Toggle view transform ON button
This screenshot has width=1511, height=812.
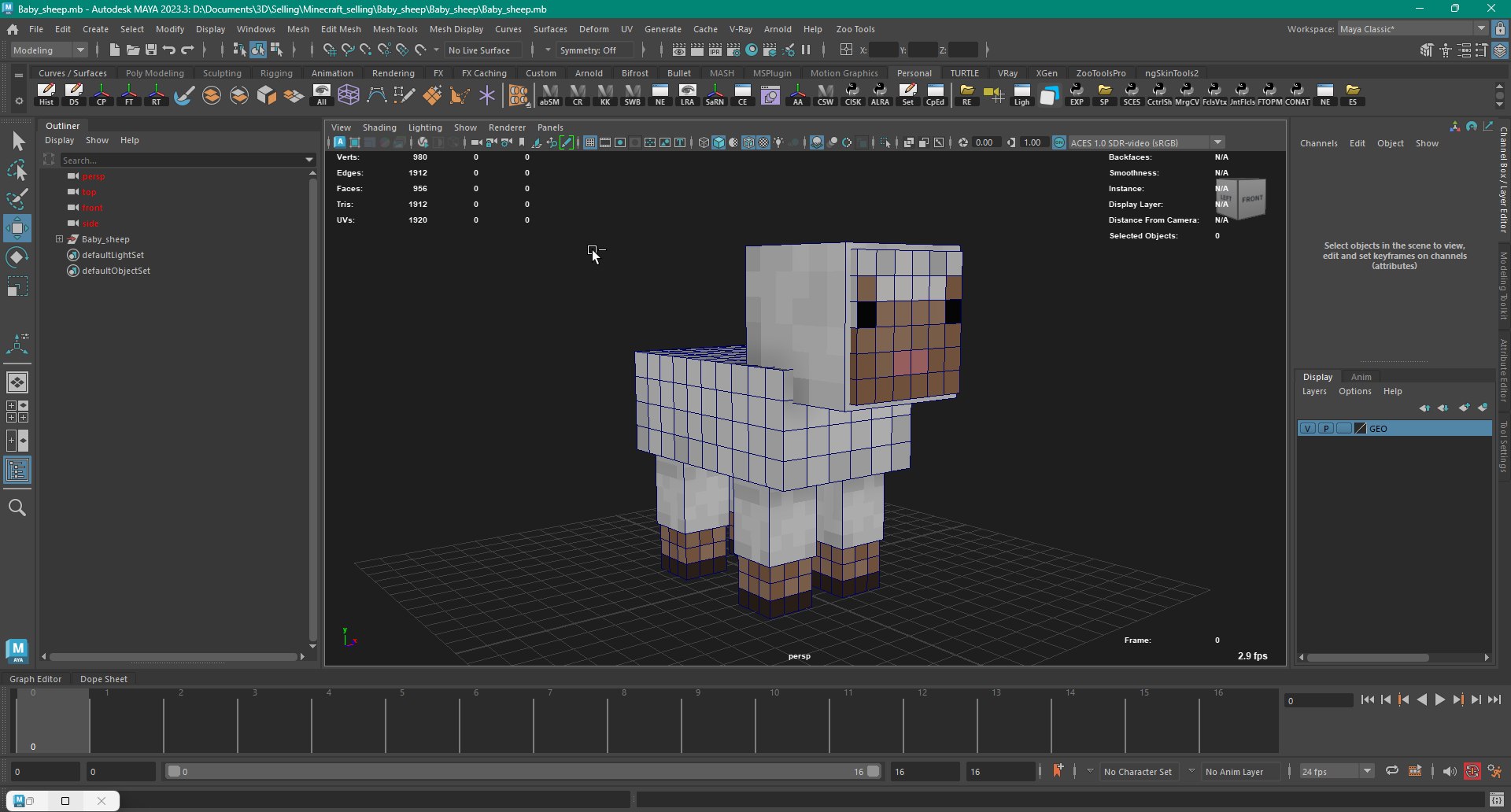point(1059,142)
